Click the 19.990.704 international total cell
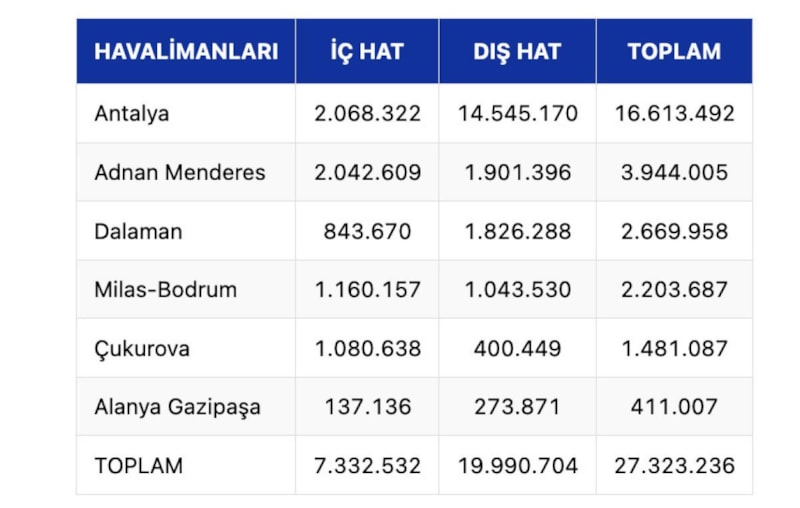The width and height of the screenshot is (800, 508). pyautogui.click(x=517, y=466)
